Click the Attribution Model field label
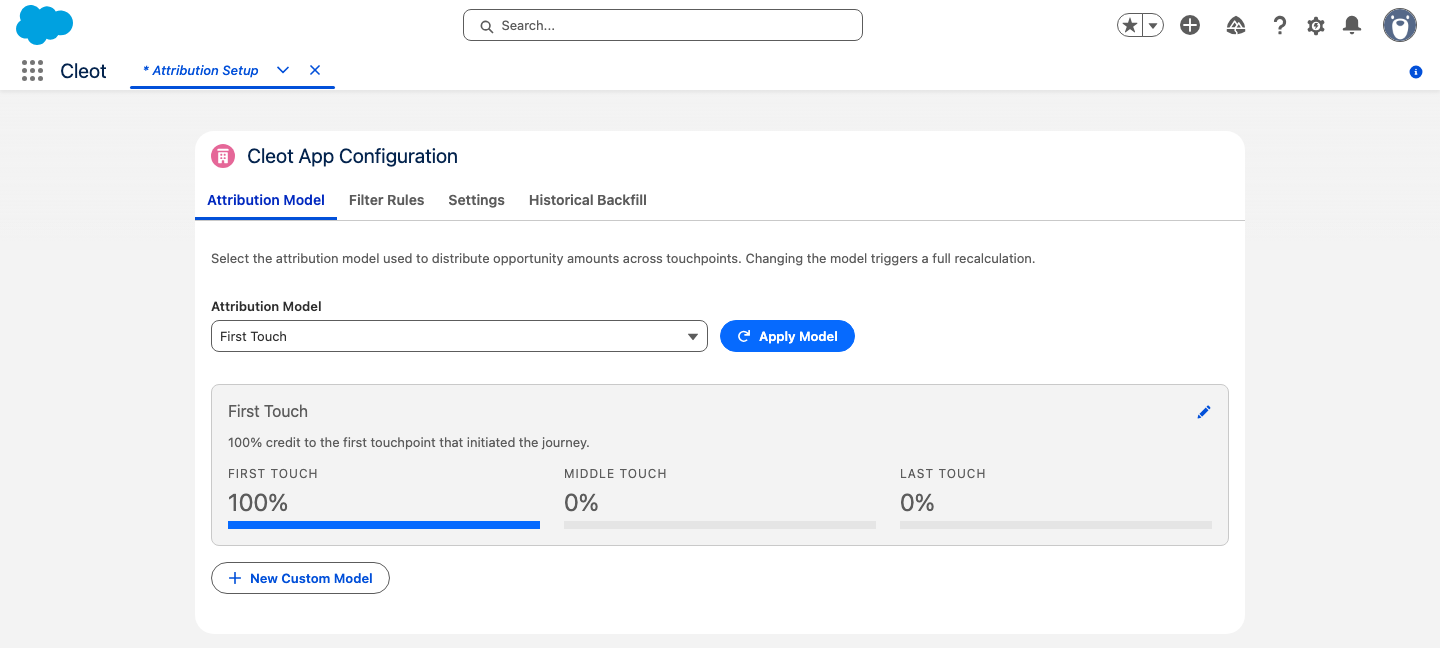The height and width of the screenshot is (648, 1440). click(x=266, y=307)
